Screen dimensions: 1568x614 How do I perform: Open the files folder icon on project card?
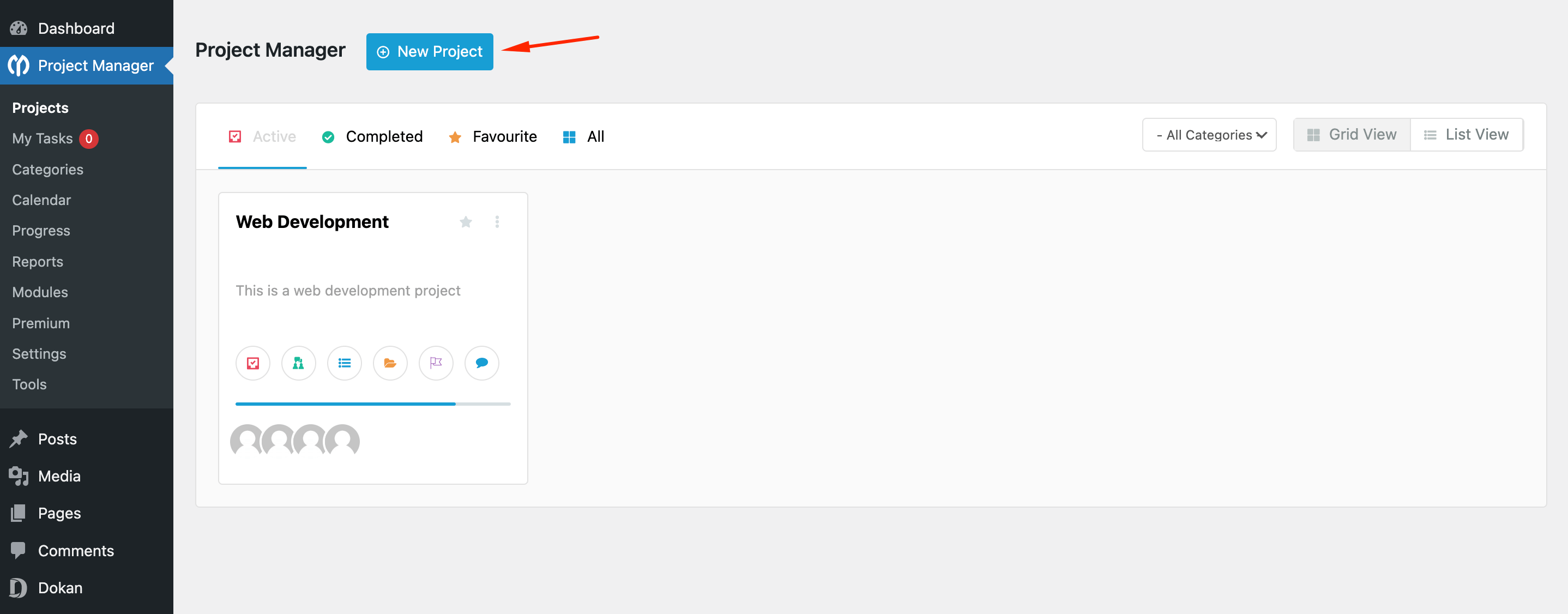click(390, 363)
